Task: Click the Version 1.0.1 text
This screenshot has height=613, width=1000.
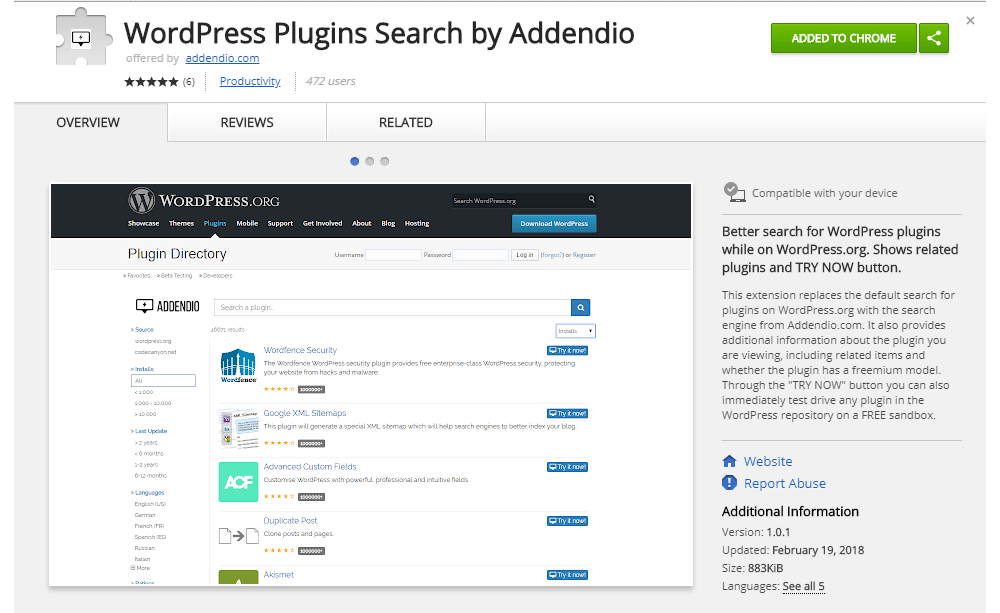Action: 756,532
